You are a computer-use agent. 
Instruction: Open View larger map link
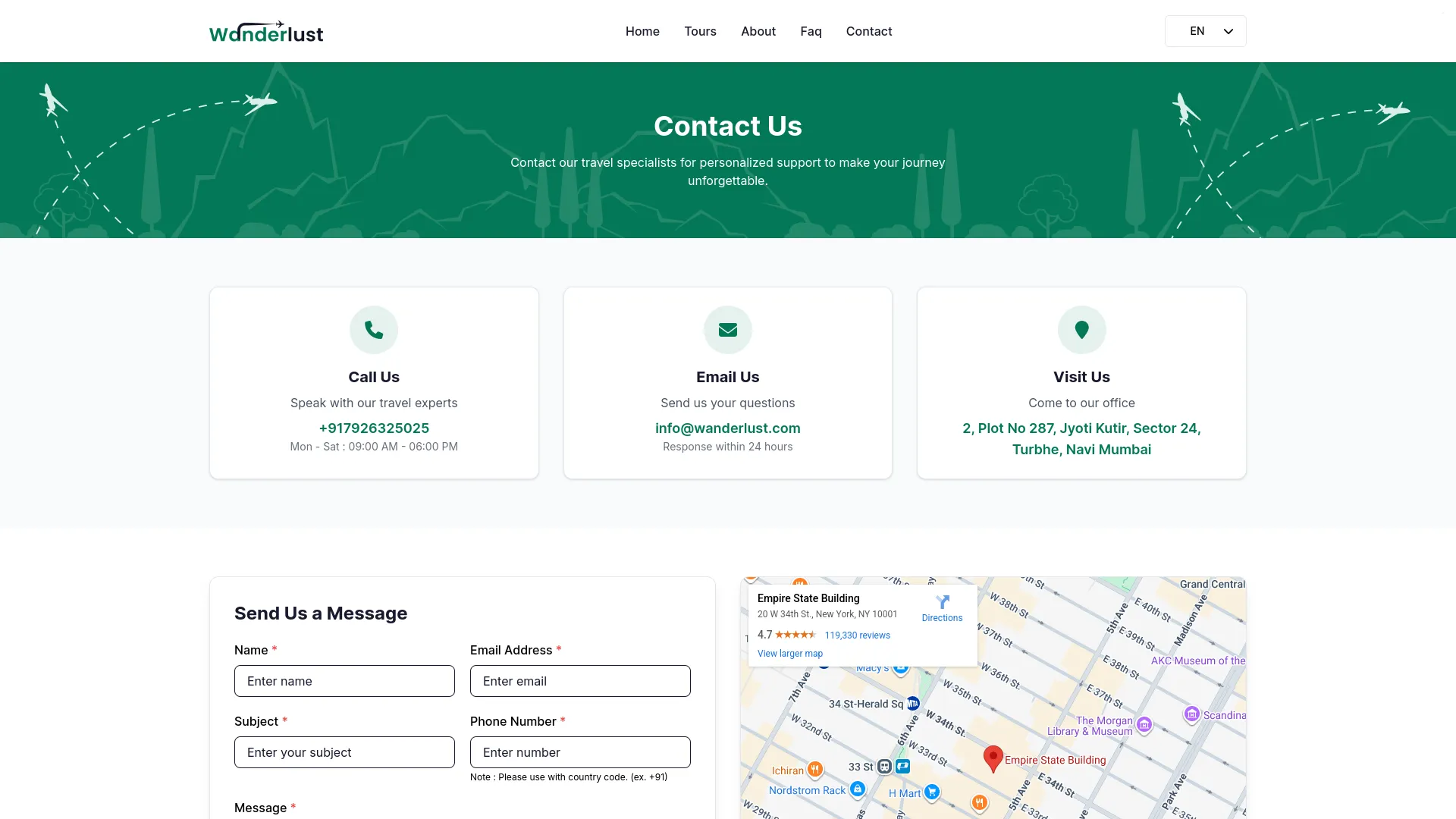[789, 653]
